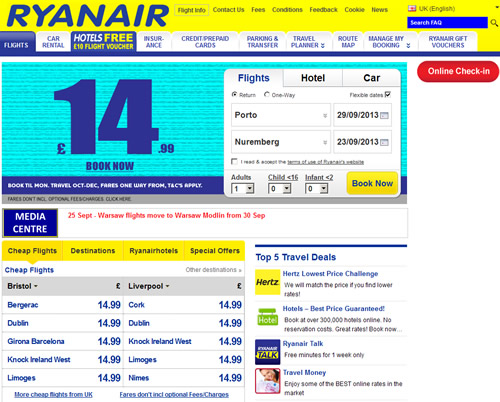Click the Travel Money image
500x402 pixels.
point(267,381)
